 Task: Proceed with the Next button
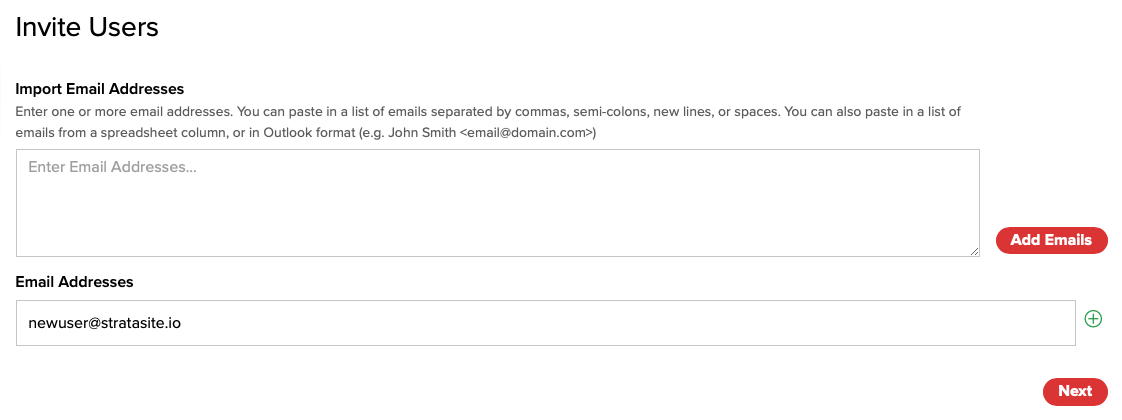[1075, 391]
